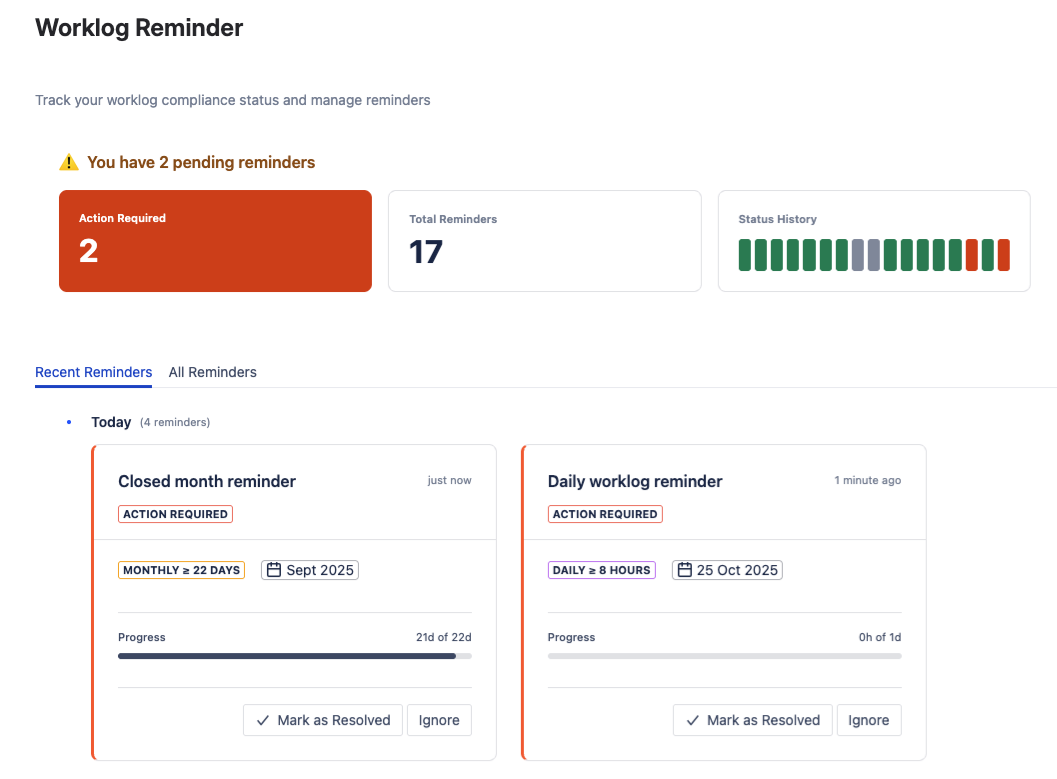Open the Action Required card showing 2
This screenshot has height=779, width=1057.
(215, 240)
